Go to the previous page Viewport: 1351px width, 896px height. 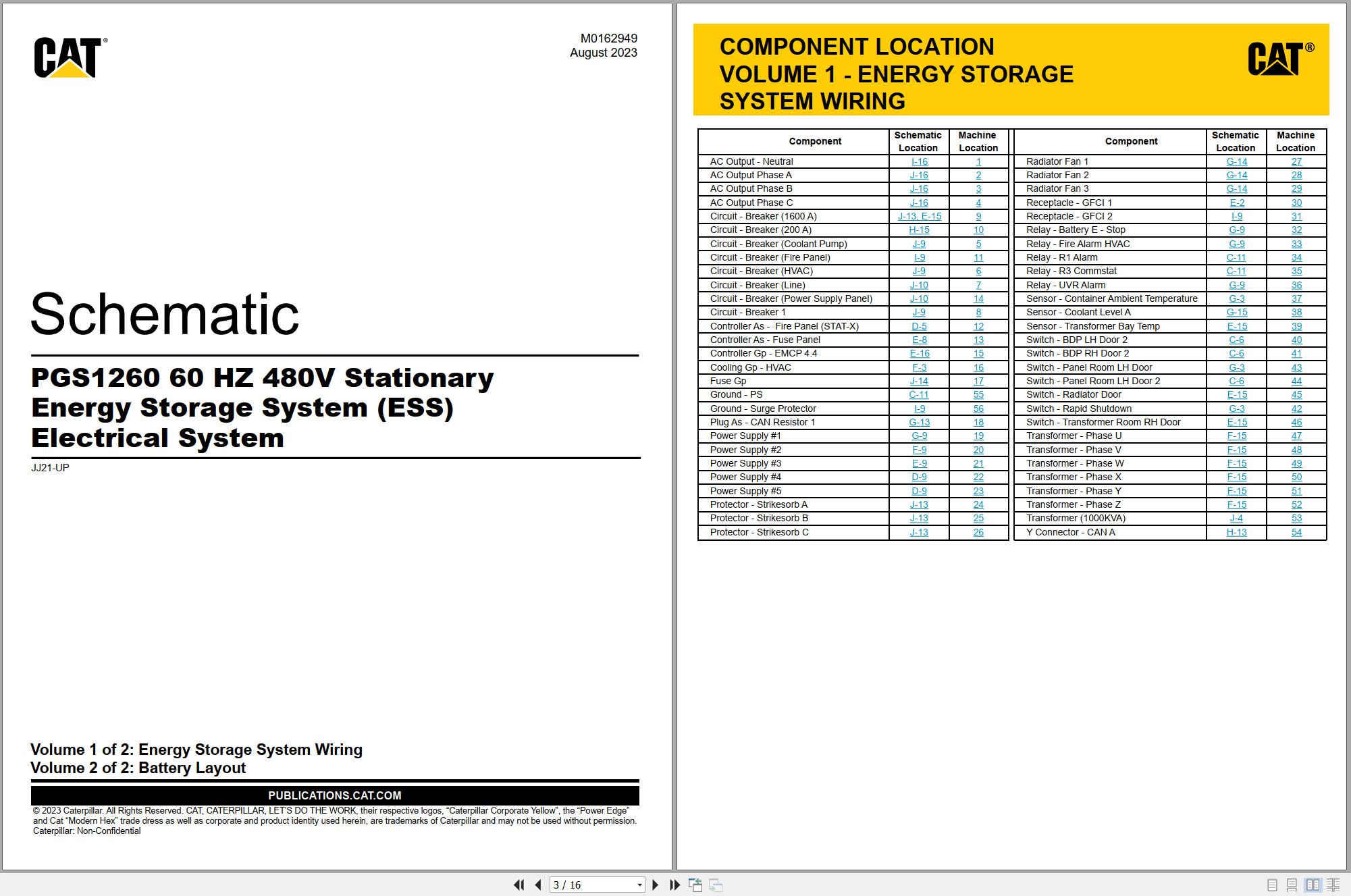click(538, 885)
